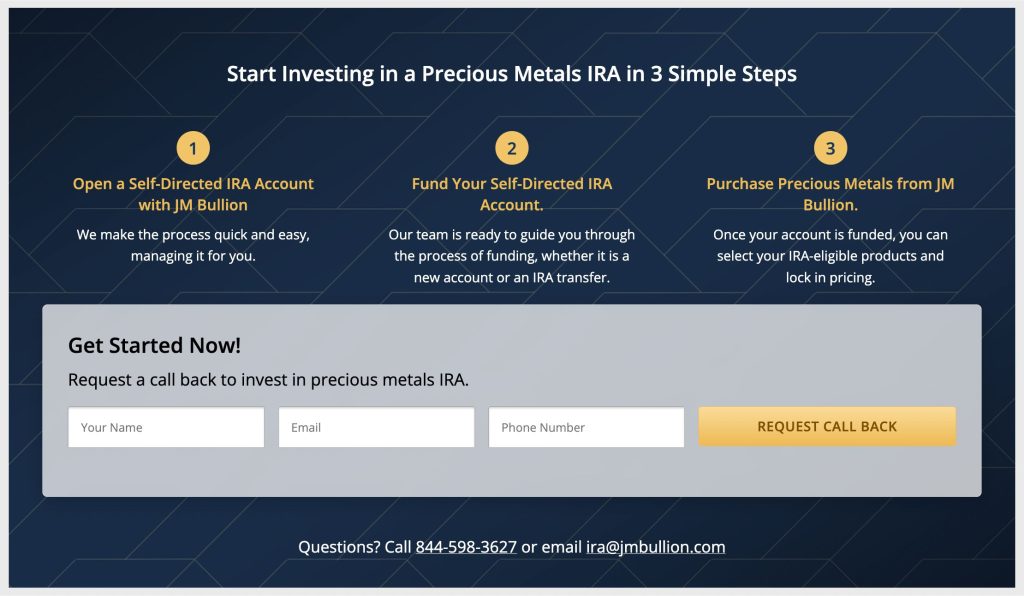Click the step 1 number circle
Screen dimensions: 1024x596
[193, 149]
